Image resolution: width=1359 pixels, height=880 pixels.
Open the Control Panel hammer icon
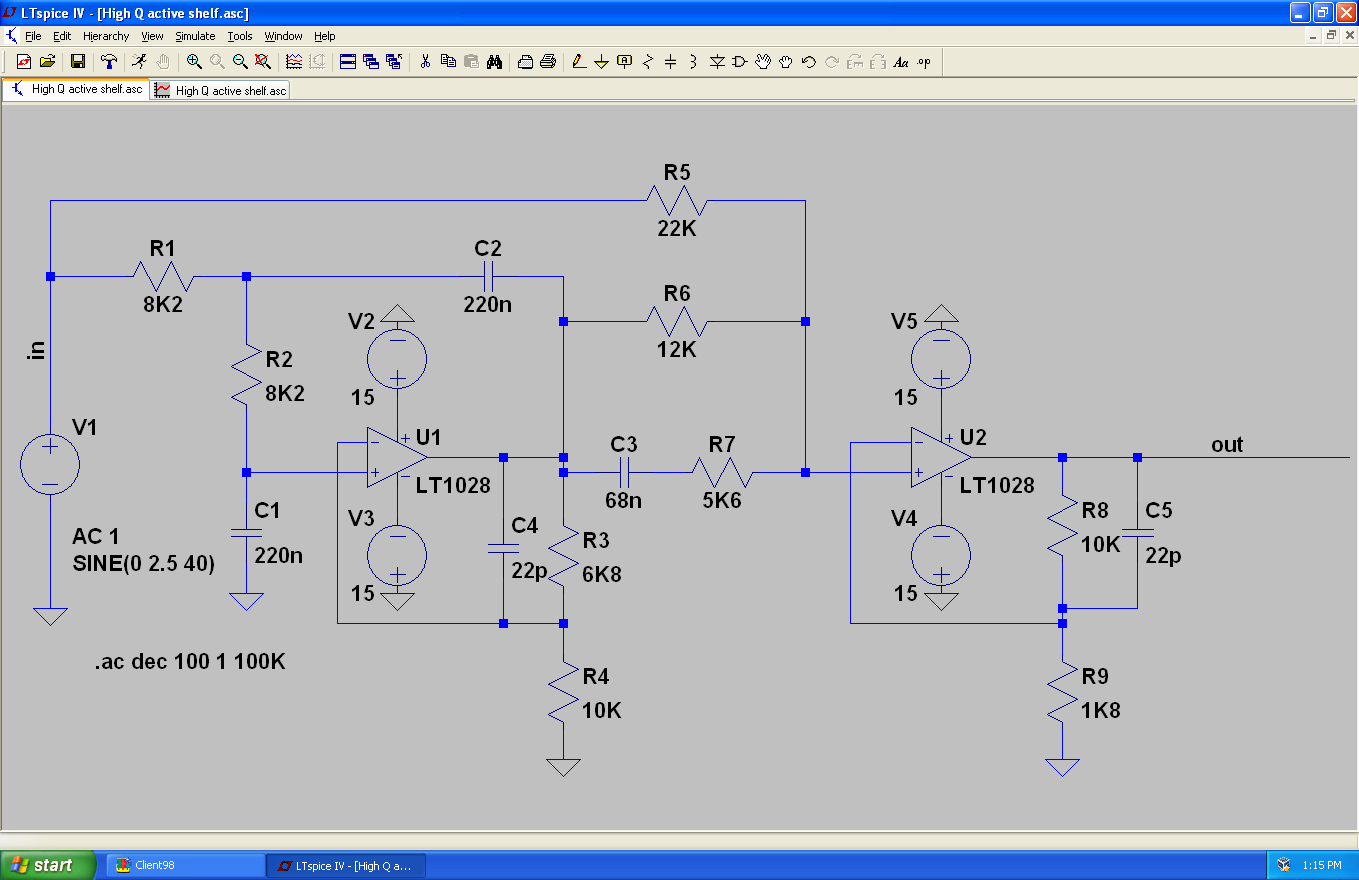[x=109, y=62]
